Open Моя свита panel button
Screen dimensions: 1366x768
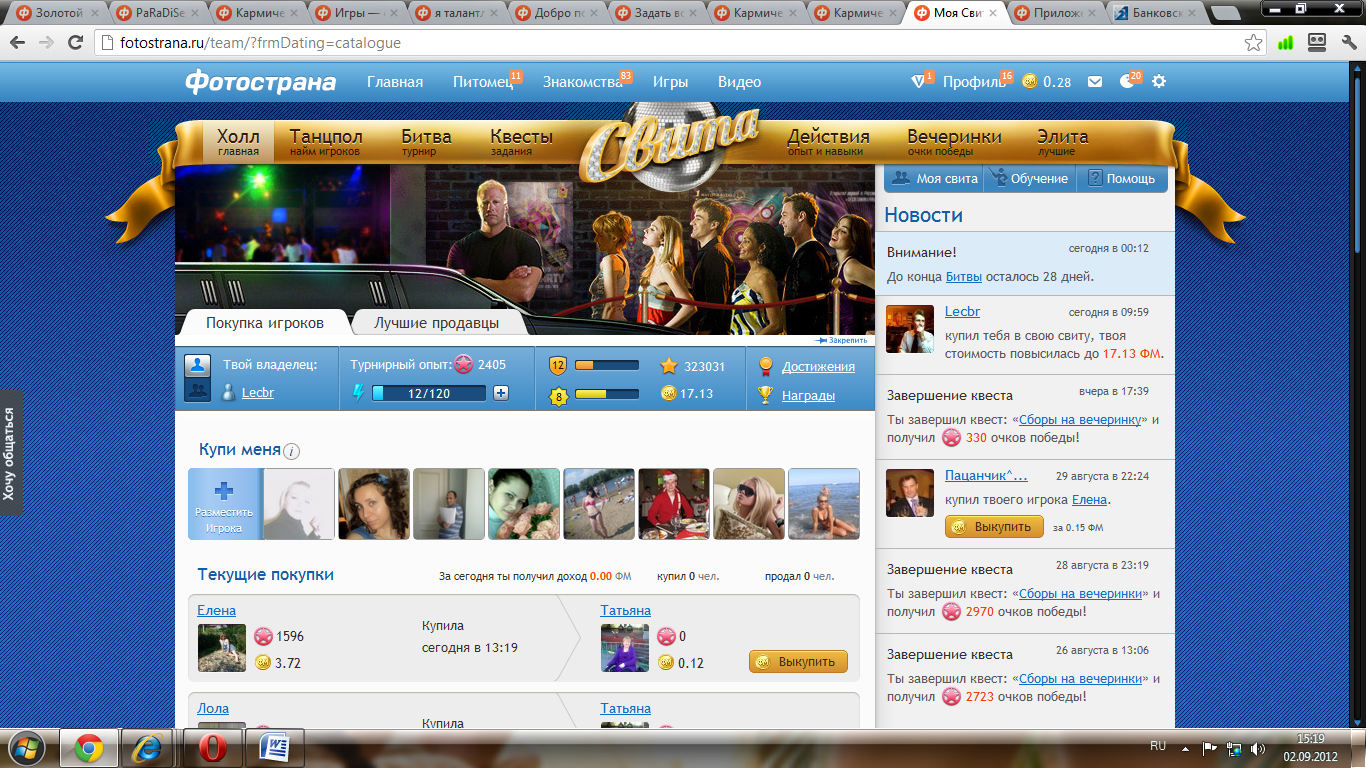pos(935,178)
